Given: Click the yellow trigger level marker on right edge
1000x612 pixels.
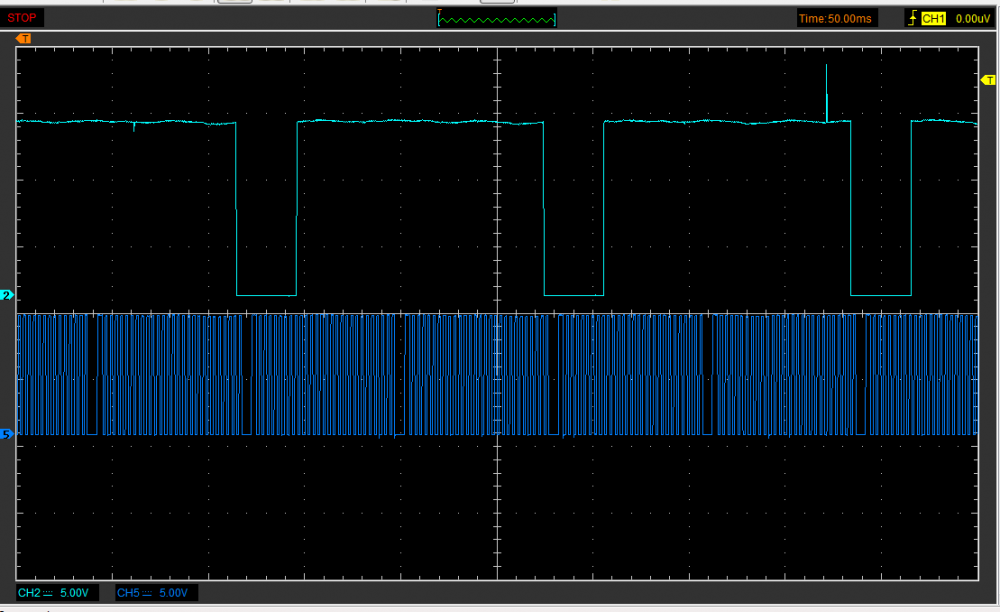Looking at the screenshot, I should pos(990,80).
